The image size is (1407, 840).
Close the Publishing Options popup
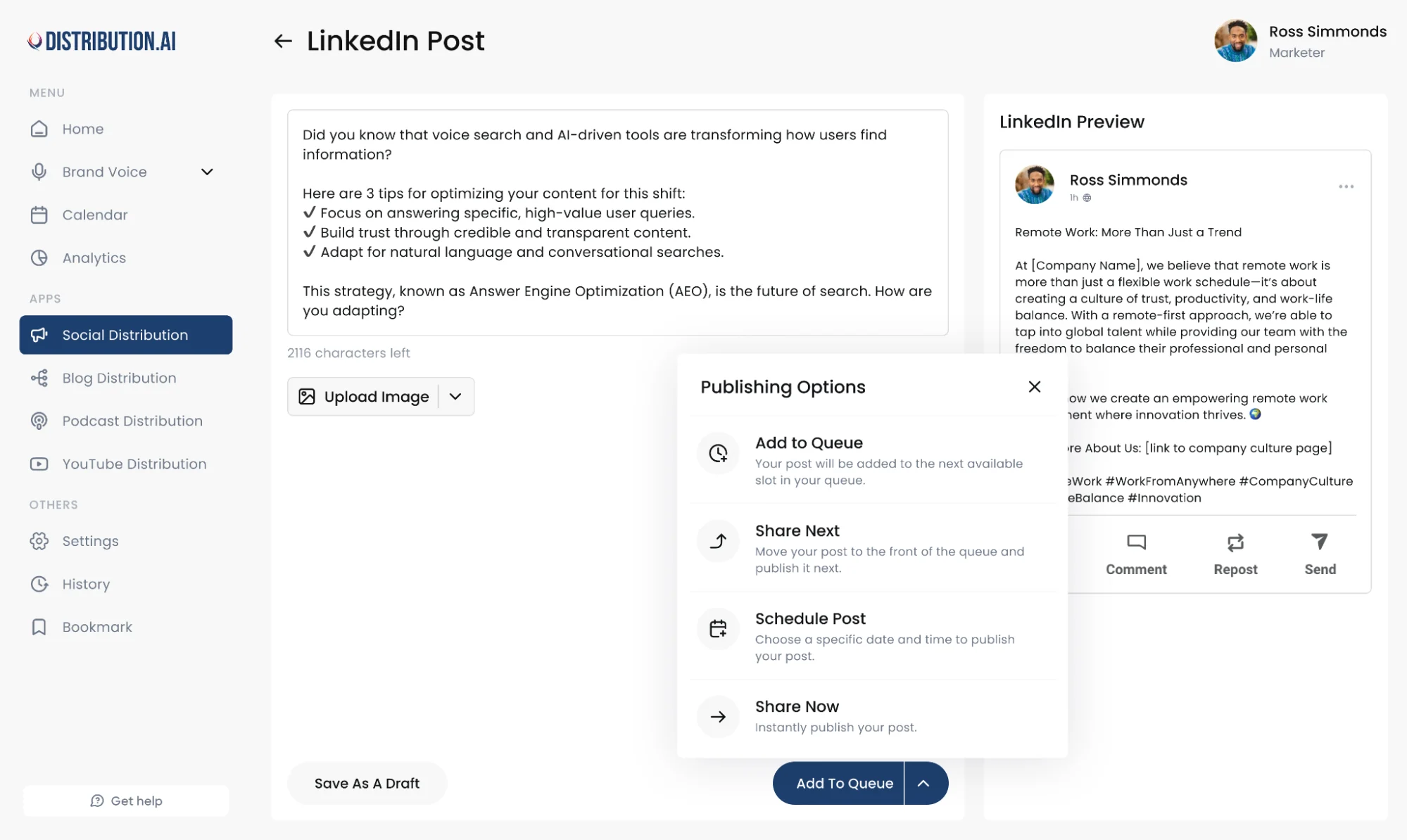tap(1034, 387)
